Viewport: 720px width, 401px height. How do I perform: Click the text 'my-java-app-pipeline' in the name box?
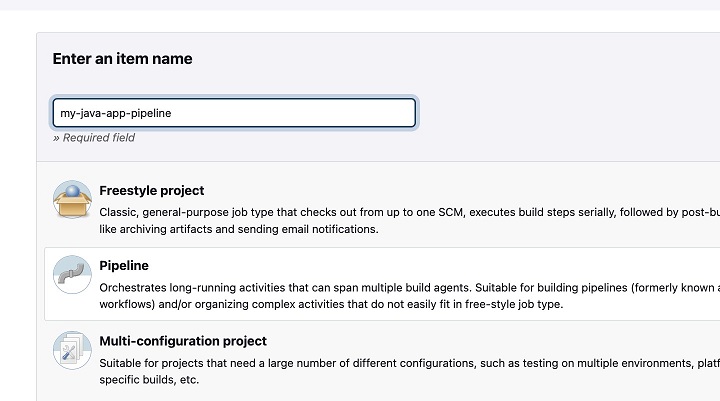coord(116,113)
